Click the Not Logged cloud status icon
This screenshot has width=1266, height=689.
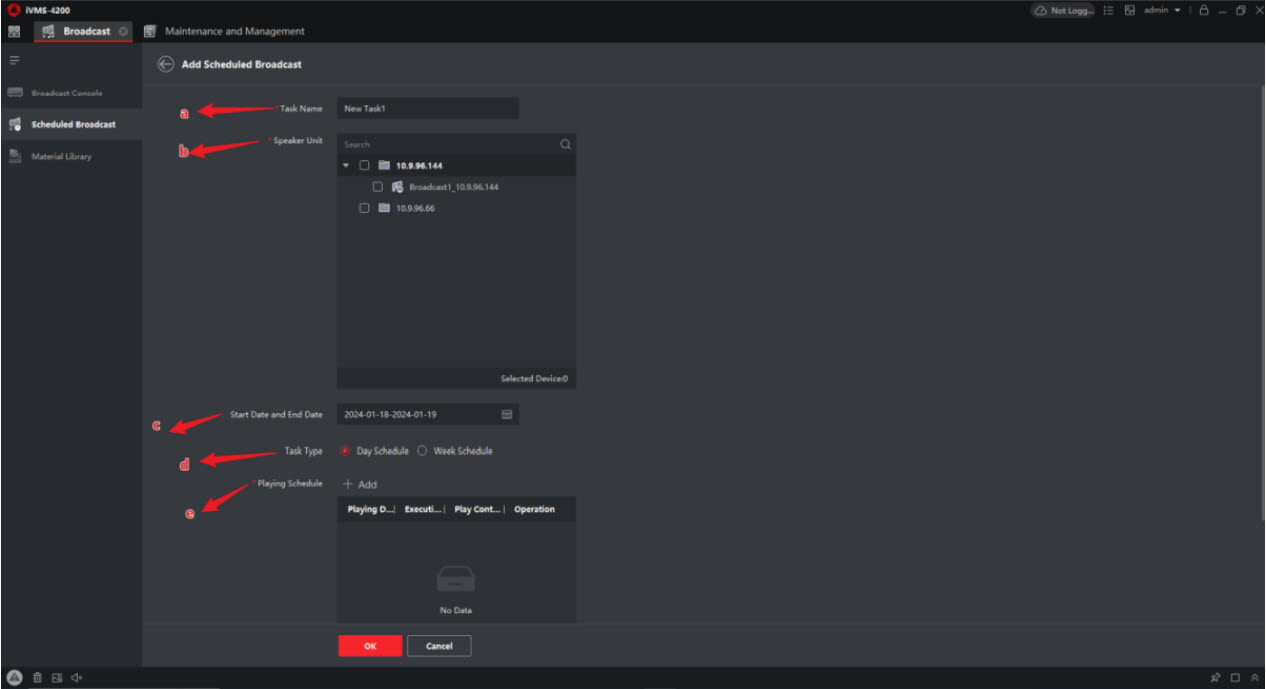(x=1041, y=10)
